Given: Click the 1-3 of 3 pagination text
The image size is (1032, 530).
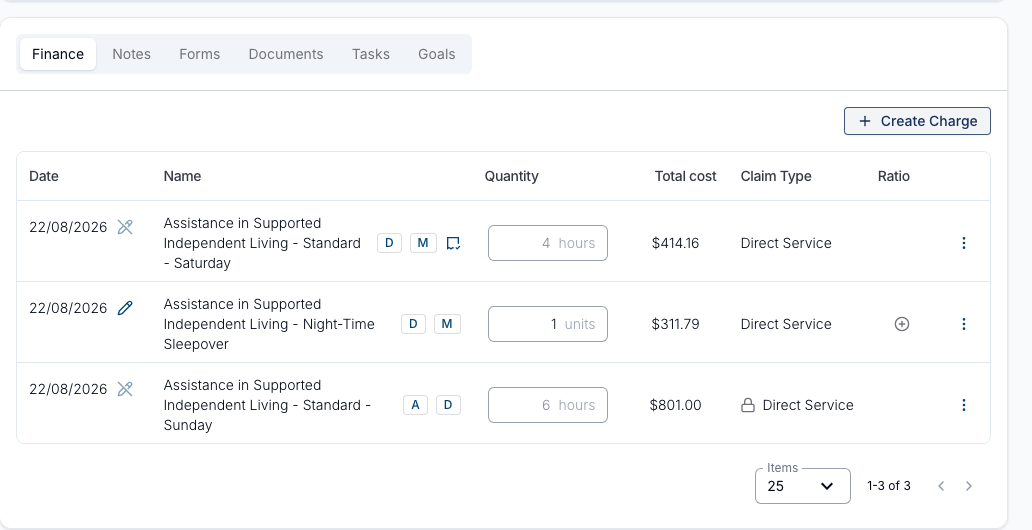Looking at the screenshot, I should [x=889, y=486].
